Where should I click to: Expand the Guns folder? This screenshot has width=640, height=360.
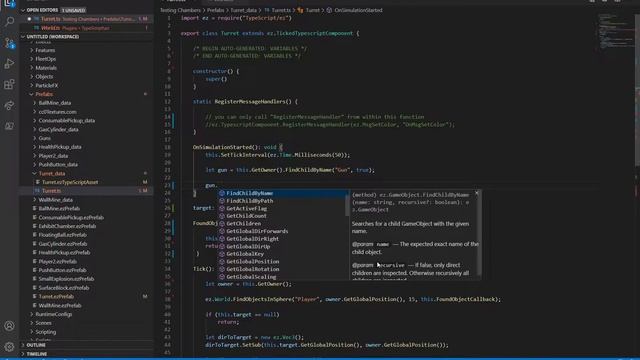pos(44,138)
